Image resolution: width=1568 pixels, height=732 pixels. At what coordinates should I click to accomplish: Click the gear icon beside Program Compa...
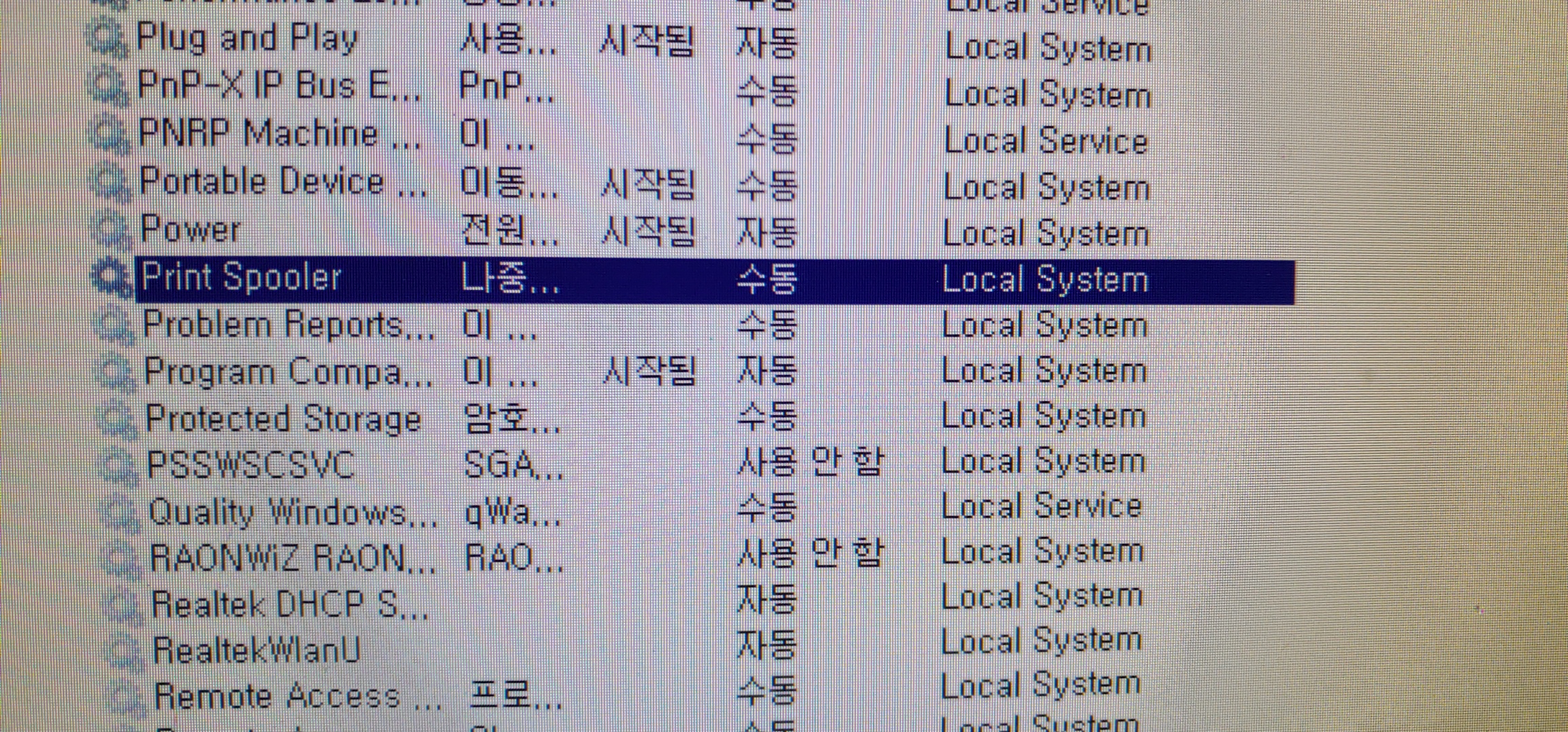pyautogui.click(x=116, y=371)
